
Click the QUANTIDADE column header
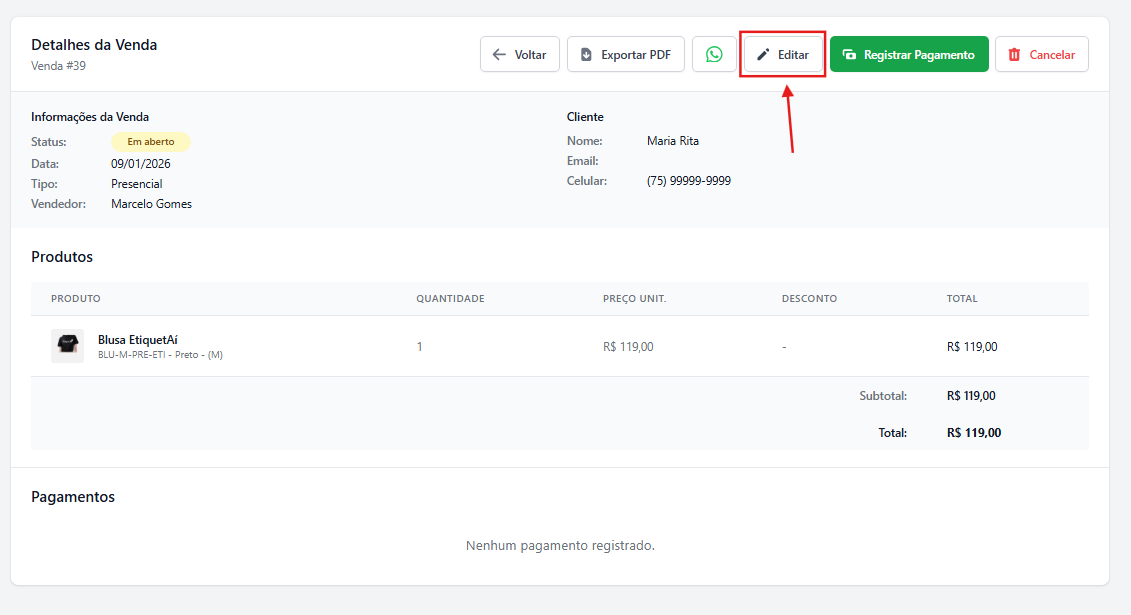pyautogui.click(x=450, y=299)
